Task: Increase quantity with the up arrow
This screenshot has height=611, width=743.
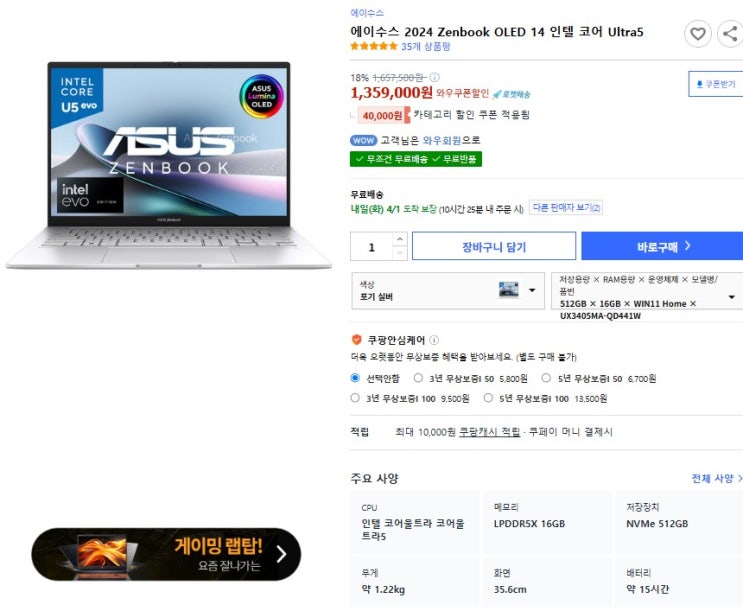Action: pos(400,239)
